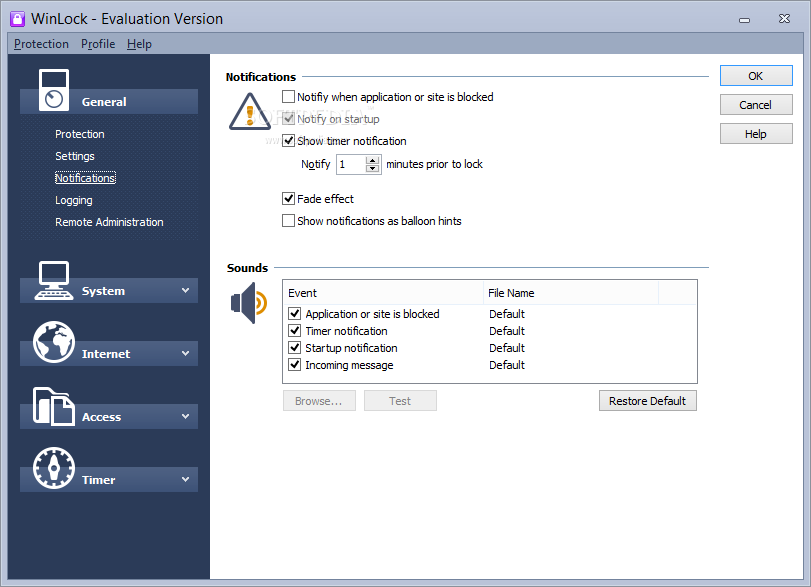Uncheck the Timer notification sound event
Image resolution: width=811 pixels, height=587 pixels.
(x=295, y=330)
